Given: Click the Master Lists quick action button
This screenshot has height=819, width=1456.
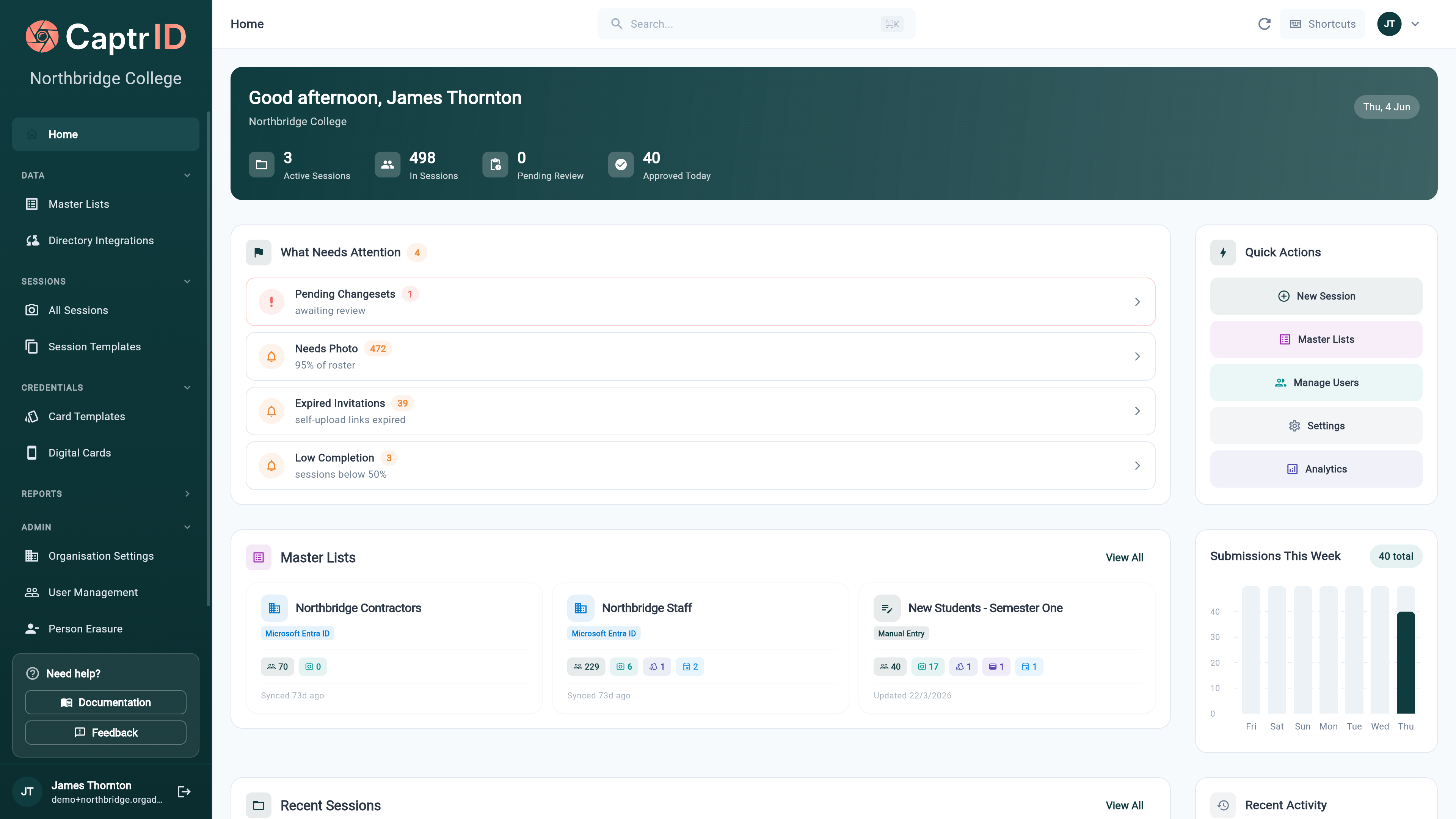Looking at the screenshot, I should [1316, 339].
